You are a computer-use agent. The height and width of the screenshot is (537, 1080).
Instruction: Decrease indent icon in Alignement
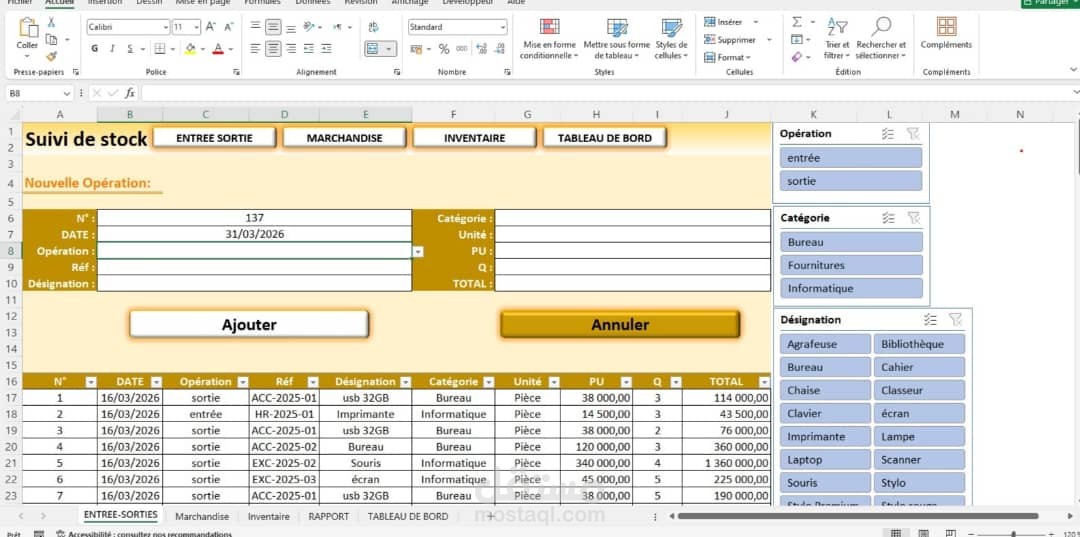(x=309, y=48)
